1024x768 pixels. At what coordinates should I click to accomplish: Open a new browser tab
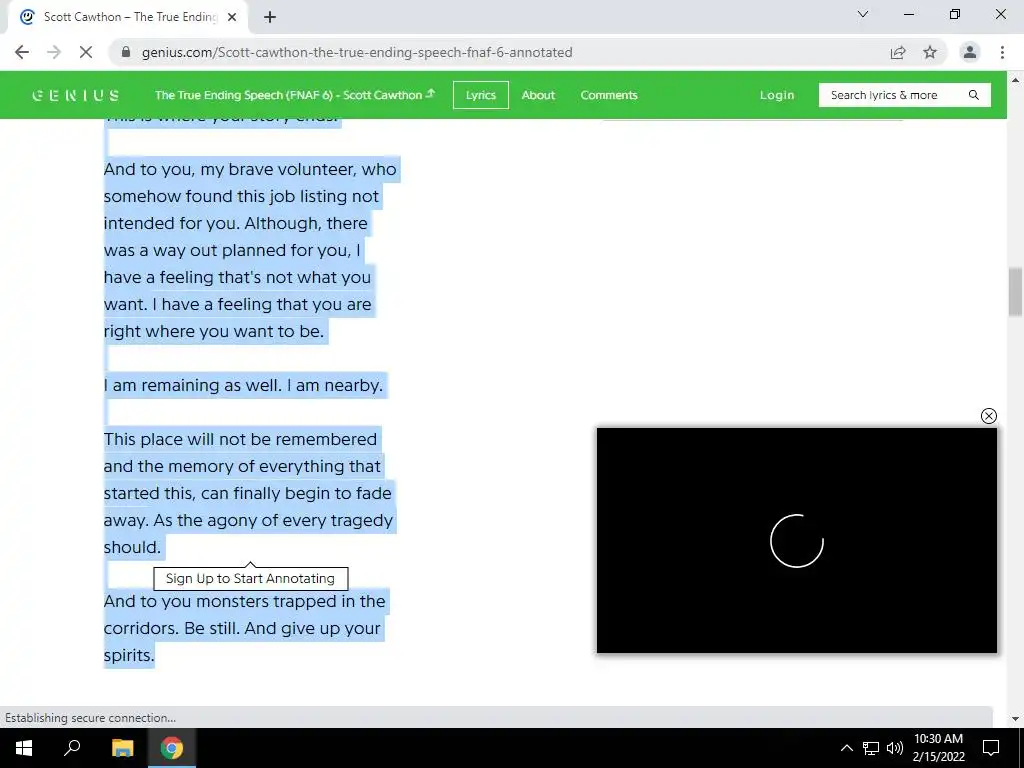pyautogui.click(x=270, y=18)
